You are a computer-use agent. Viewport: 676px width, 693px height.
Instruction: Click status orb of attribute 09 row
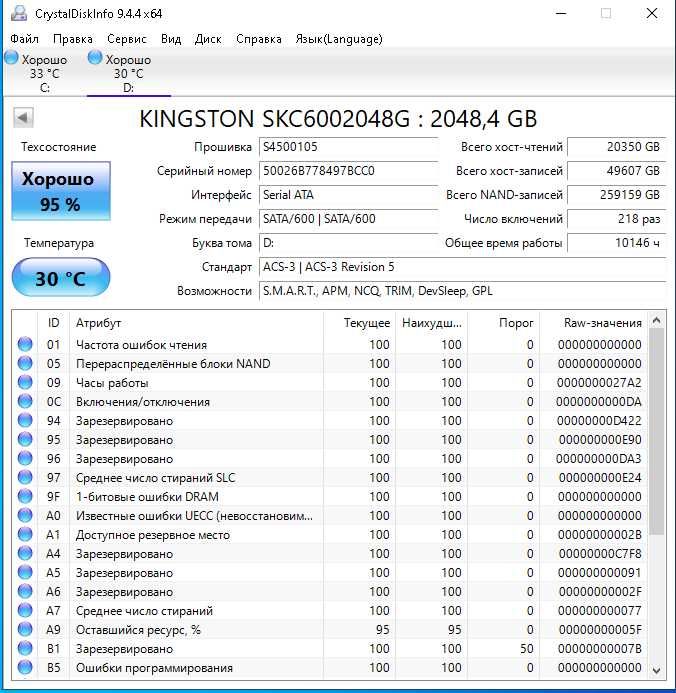[25, 382]
